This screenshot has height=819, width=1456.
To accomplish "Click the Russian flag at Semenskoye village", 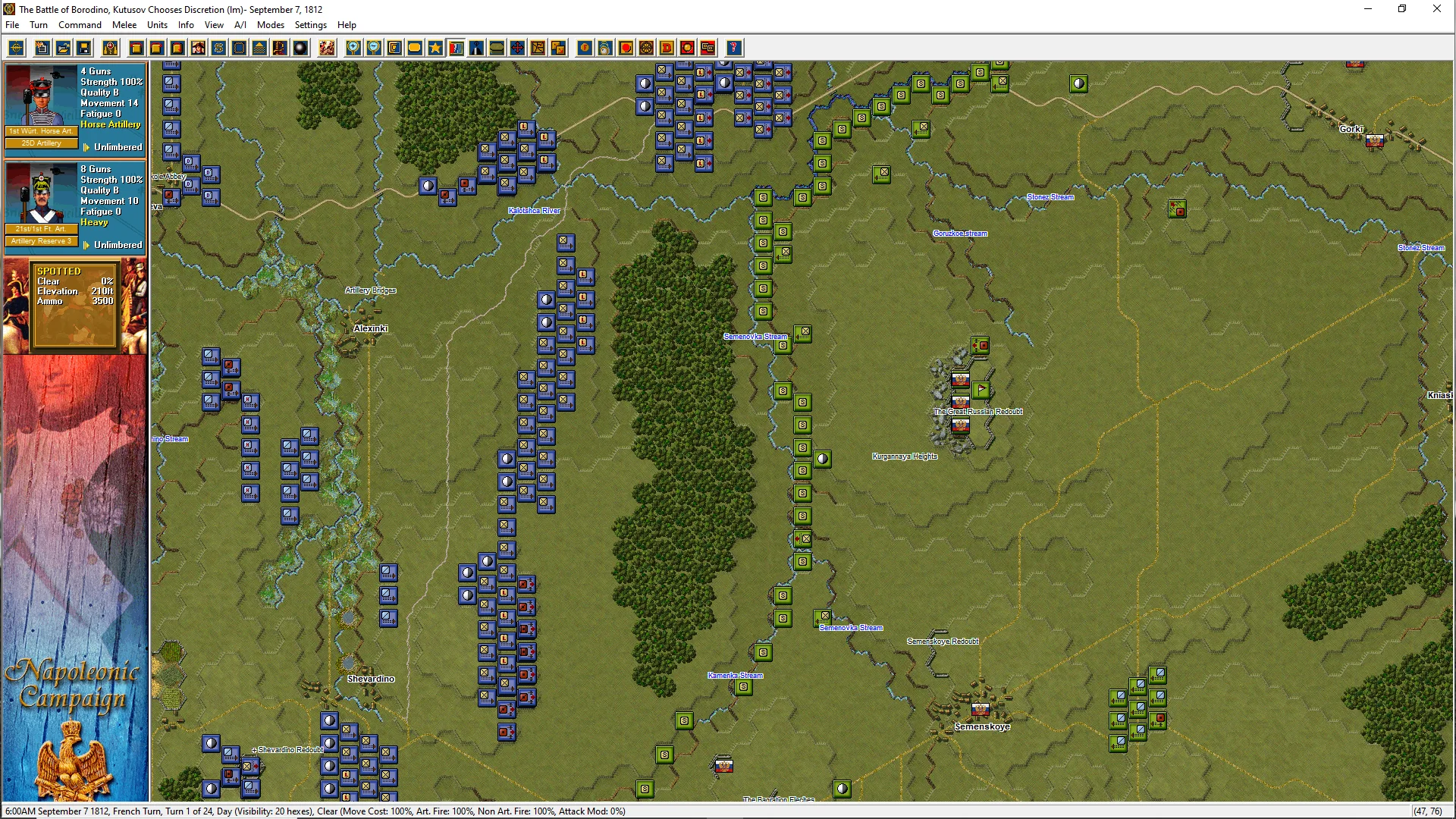I will (980, 710).
